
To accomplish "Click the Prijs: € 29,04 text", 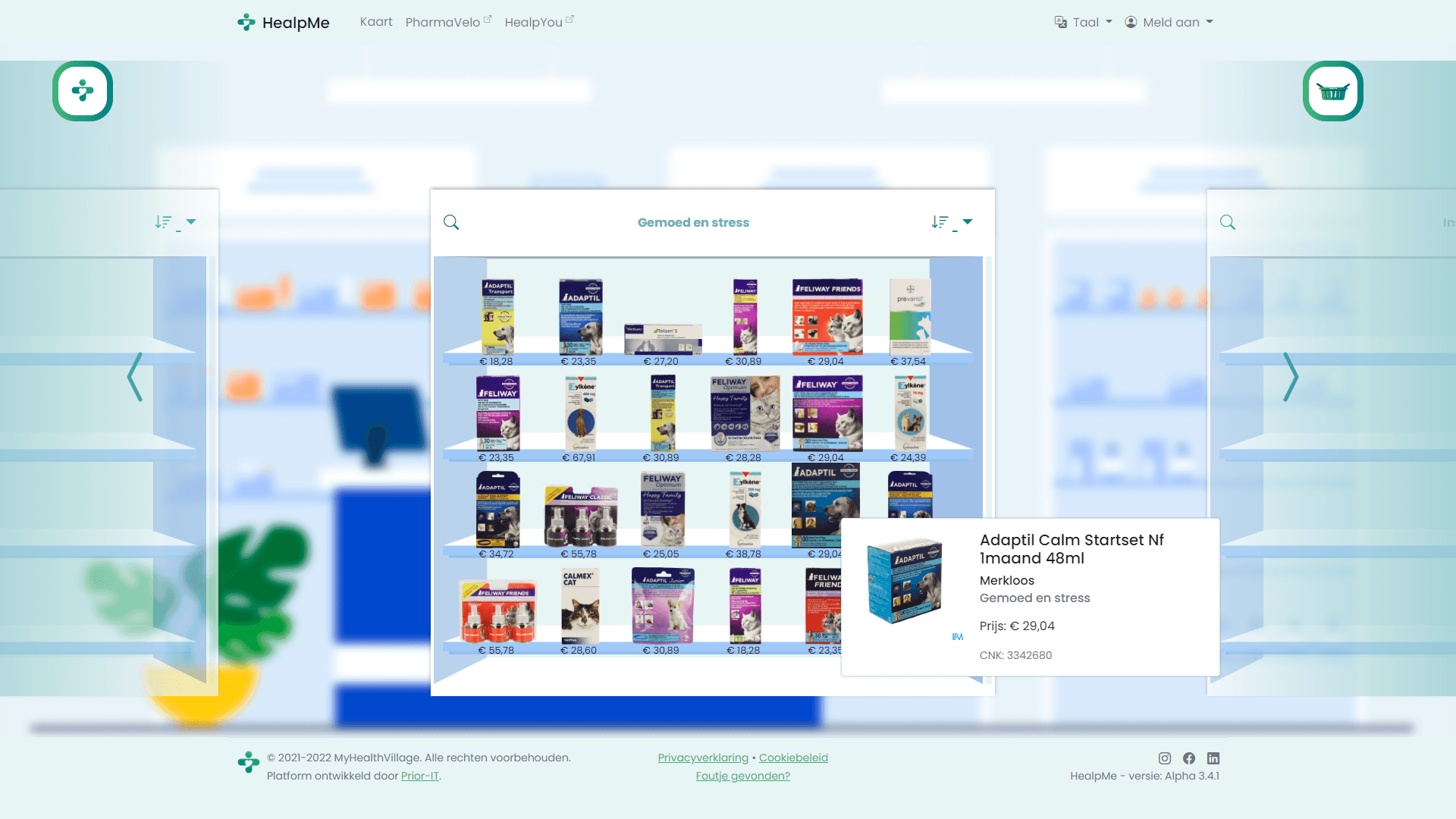I will coord(1016,626).
